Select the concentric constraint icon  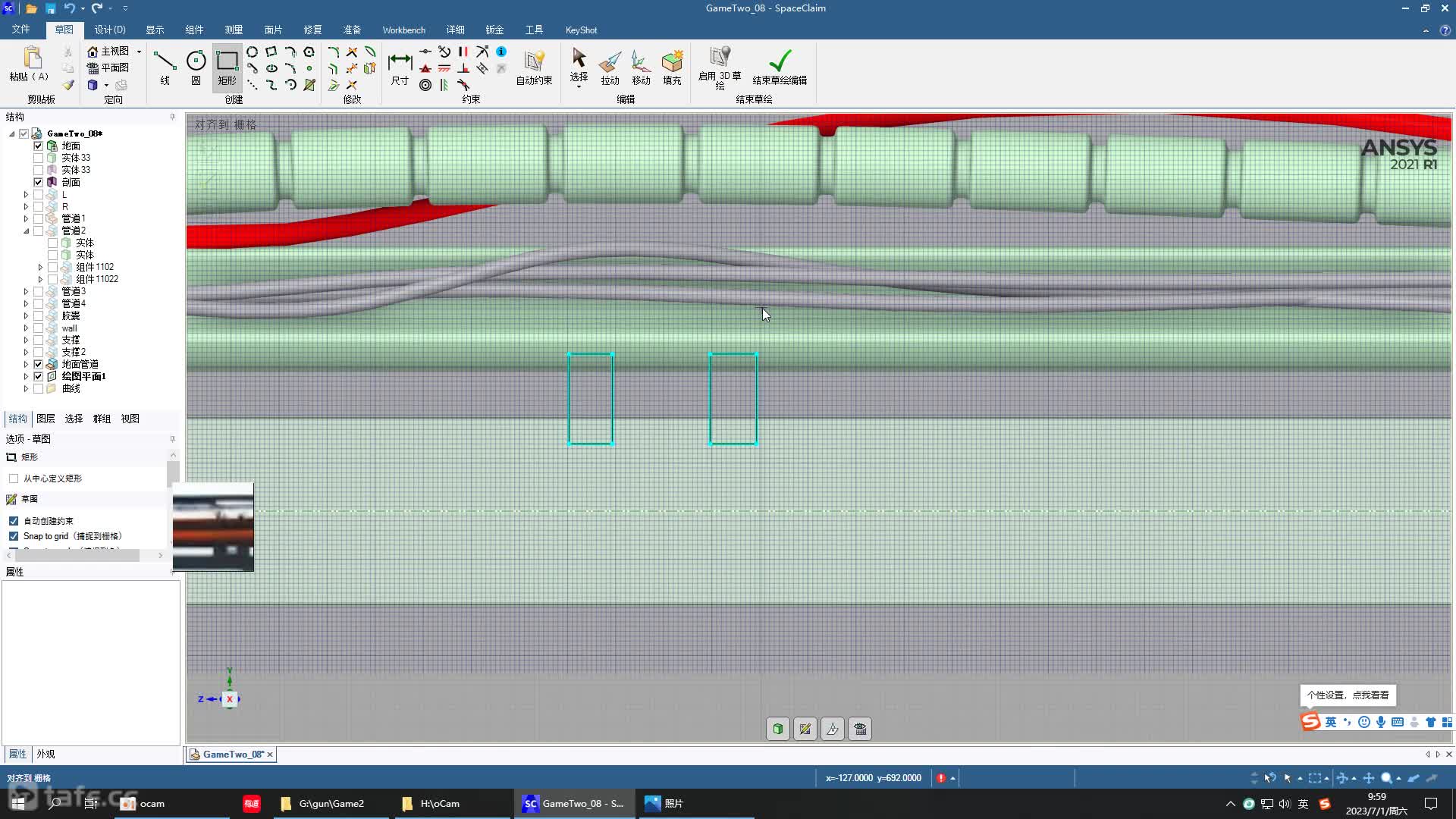(x=425, y=85)
